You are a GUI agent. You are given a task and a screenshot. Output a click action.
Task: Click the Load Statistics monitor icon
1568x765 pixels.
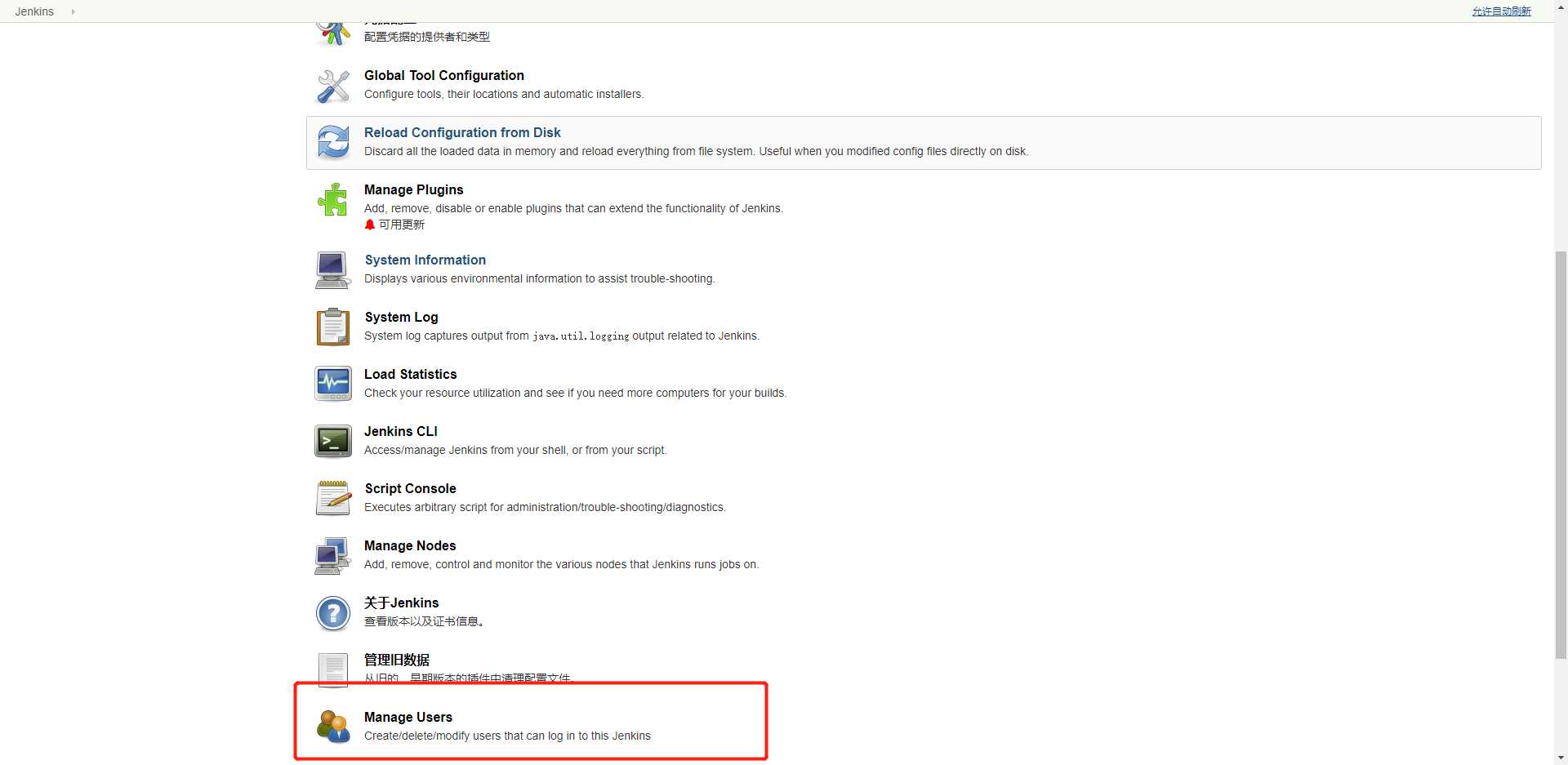coord(333,384)
